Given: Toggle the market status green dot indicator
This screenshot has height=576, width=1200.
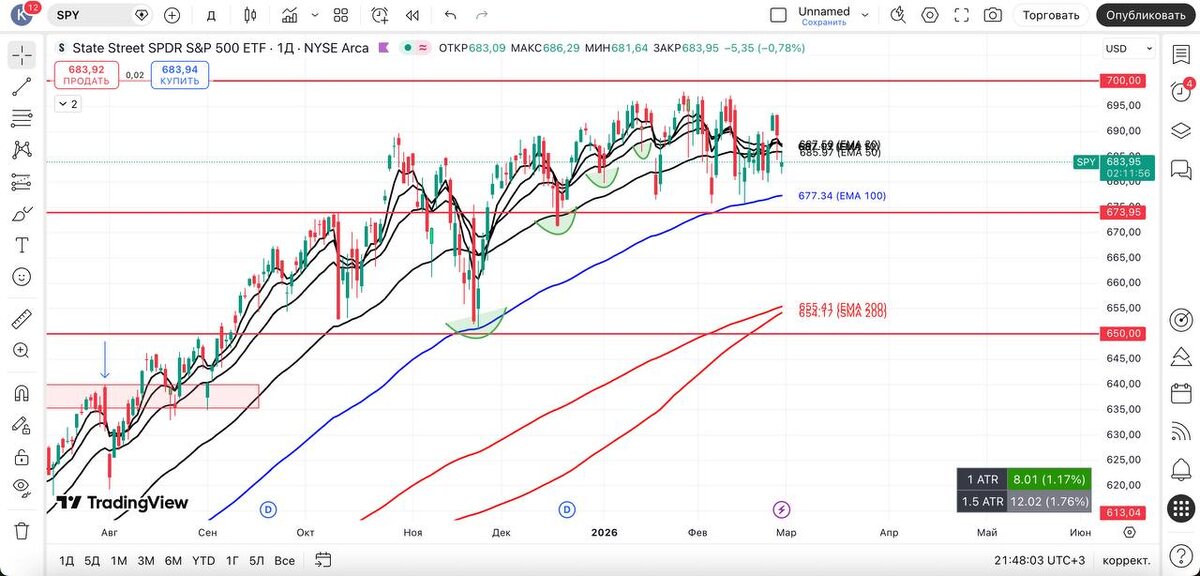Looking at the screenshot, I should (406, 48).
